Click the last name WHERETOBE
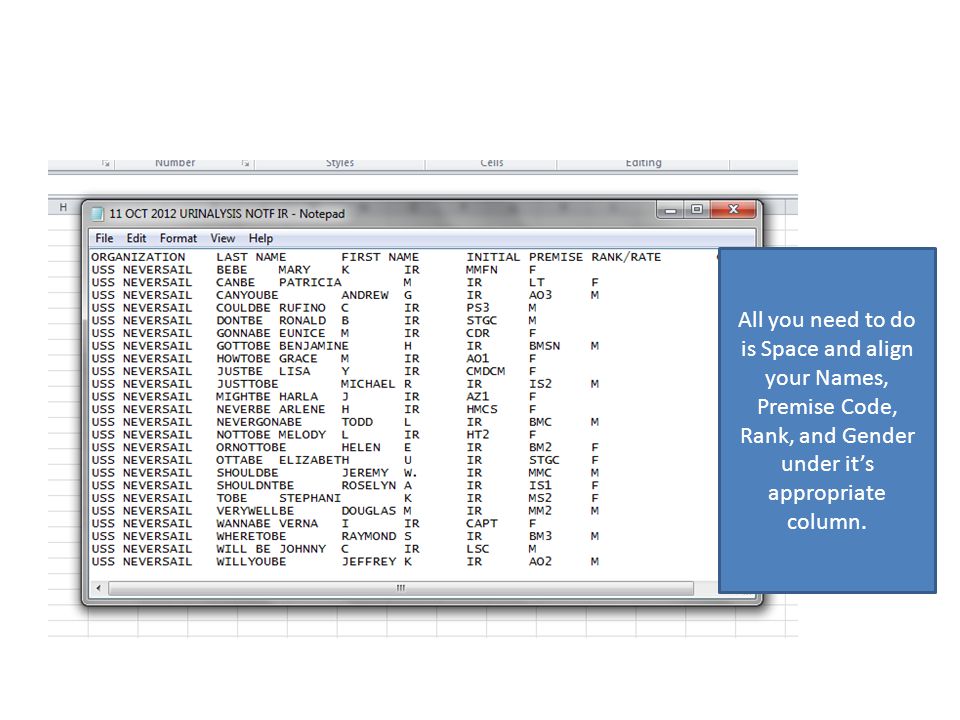The height and width of the screenshot is (720, 960). [x=251, y=536]
